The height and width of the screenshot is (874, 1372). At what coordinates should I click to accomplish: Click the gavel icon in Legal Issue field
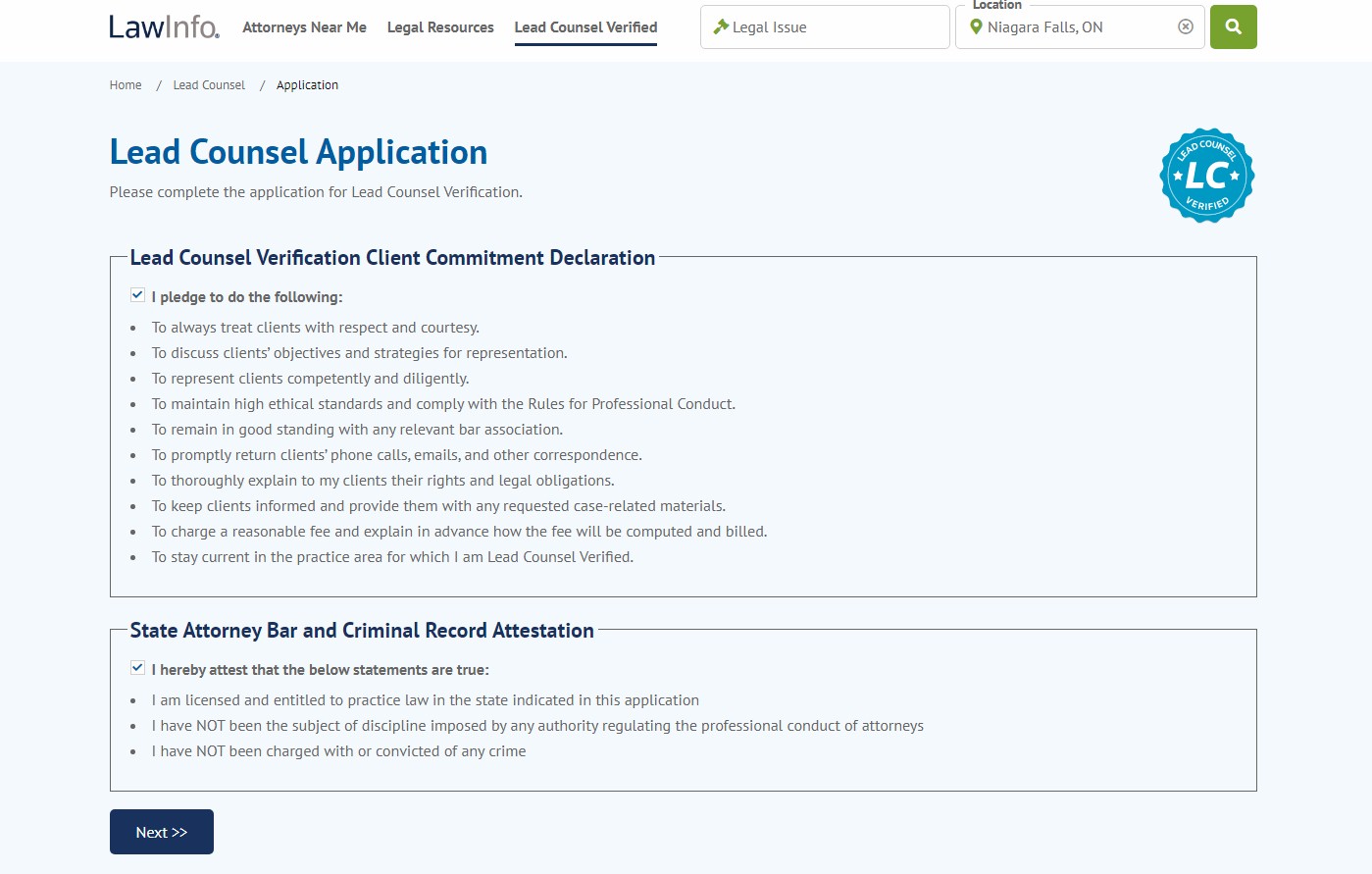click(721, 26)
